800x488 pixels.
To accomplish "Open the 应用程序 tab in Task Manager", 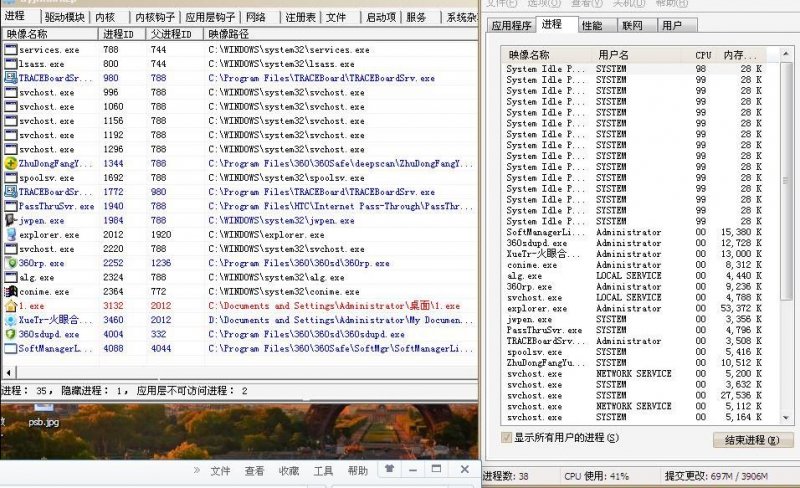I will tap(512, 25).
